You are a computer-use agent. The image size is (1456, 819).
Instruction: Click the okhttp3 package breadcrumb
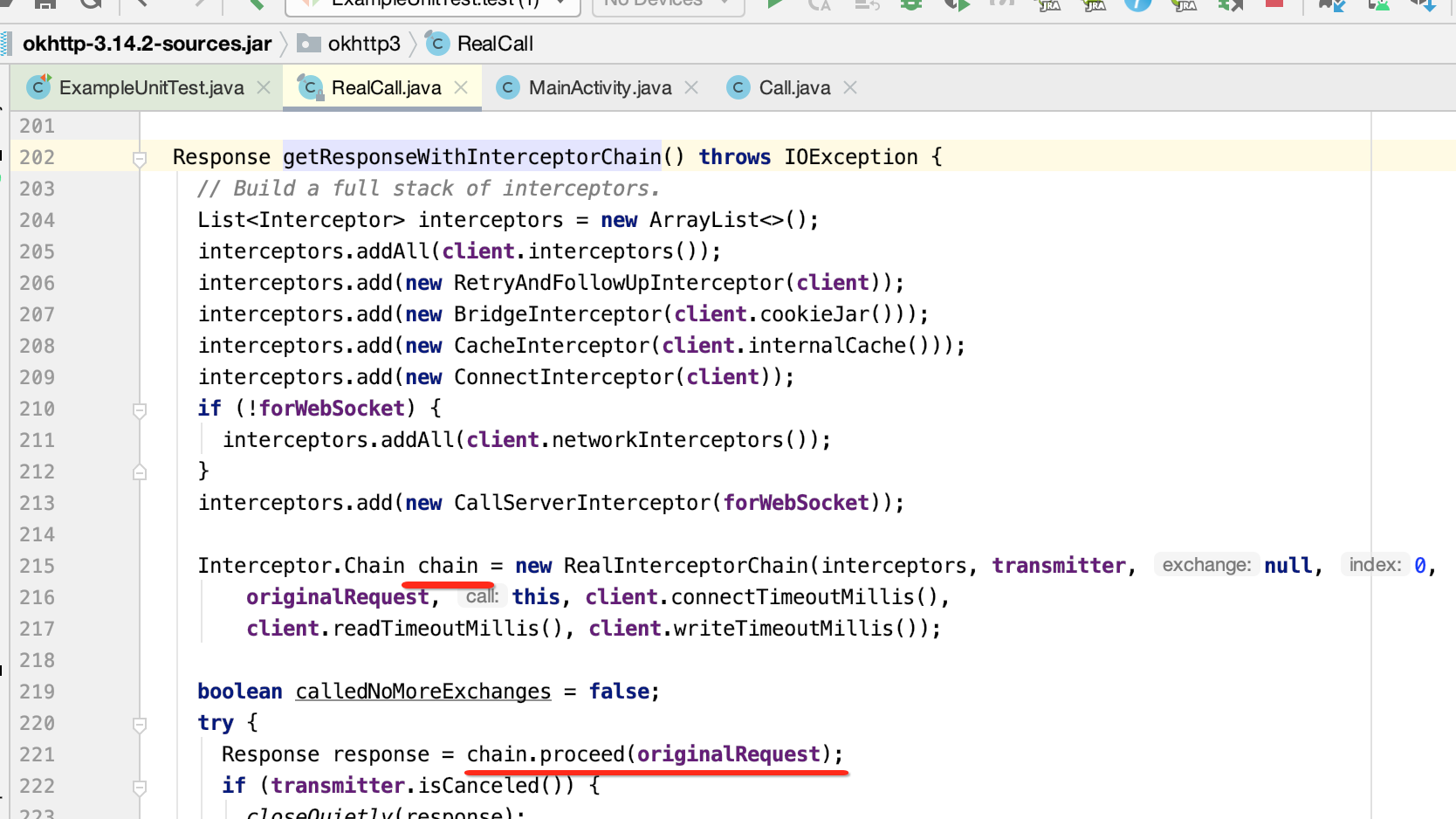pyautogui.click(x=364, y=44)
